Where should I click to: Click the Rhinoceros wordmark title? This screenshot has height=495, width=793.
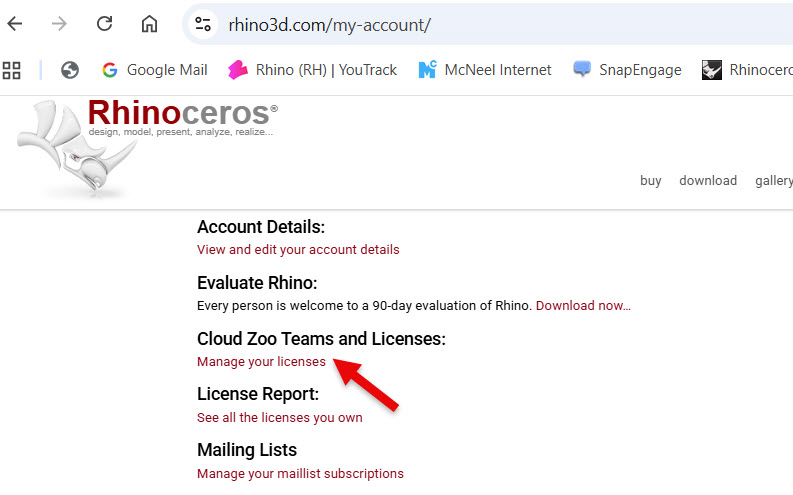coord(183,113)
